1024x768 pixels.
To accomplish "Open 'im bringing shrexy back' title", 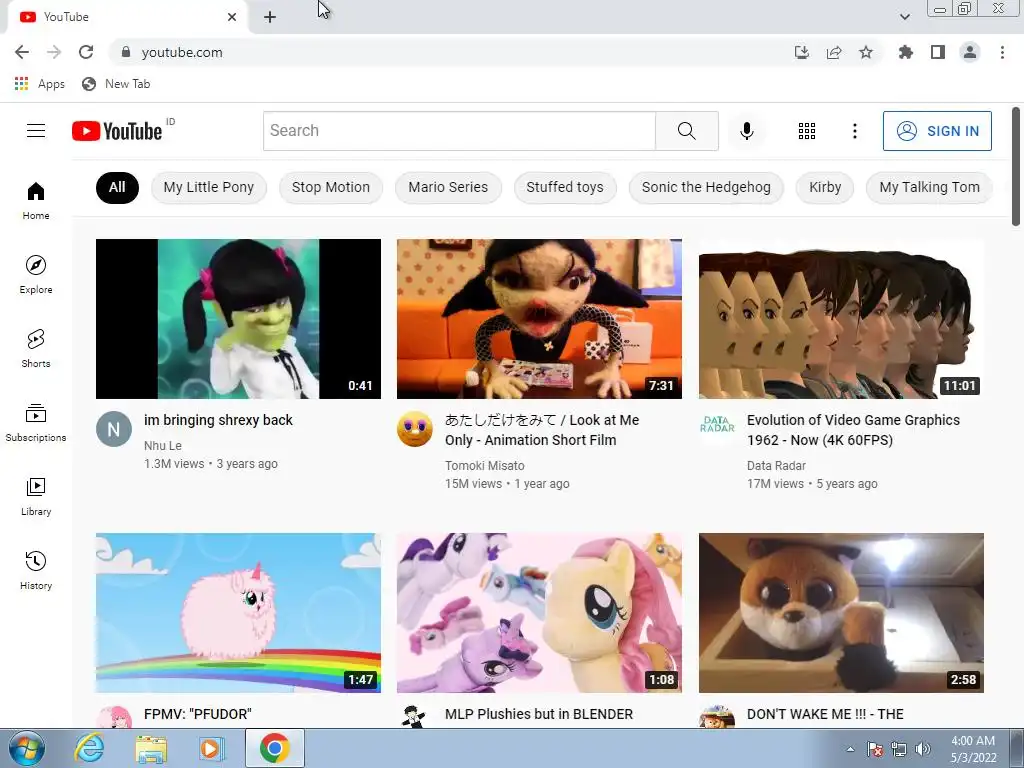I will click(218, 420).
